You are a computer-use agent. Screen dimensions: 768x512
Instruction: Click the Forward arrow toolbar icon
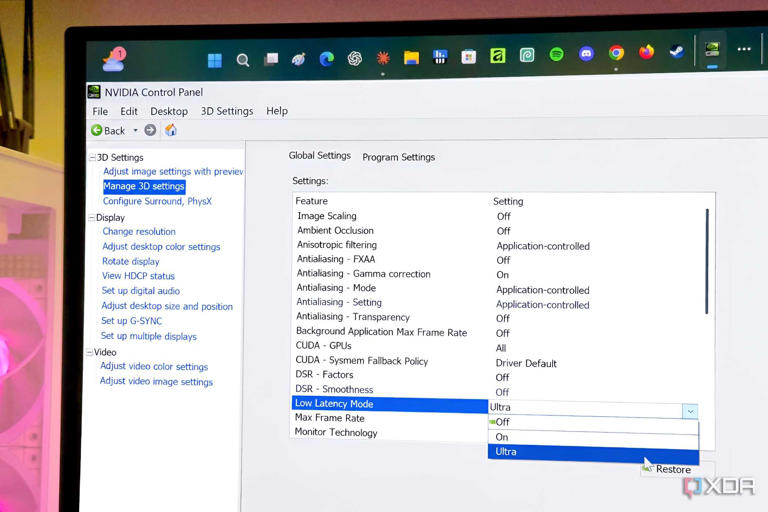point(150,130)
